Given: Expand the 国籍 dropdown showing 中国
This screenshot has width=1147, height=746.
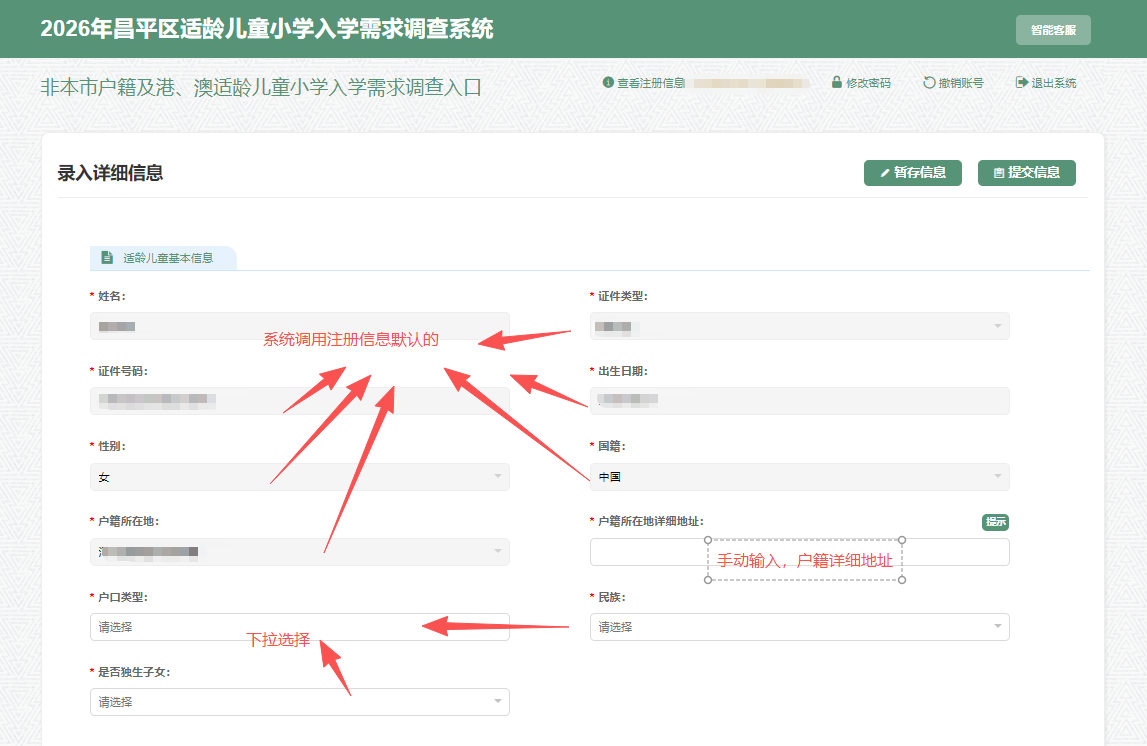Looking at the screenshot, I should (x=799, y=477).
